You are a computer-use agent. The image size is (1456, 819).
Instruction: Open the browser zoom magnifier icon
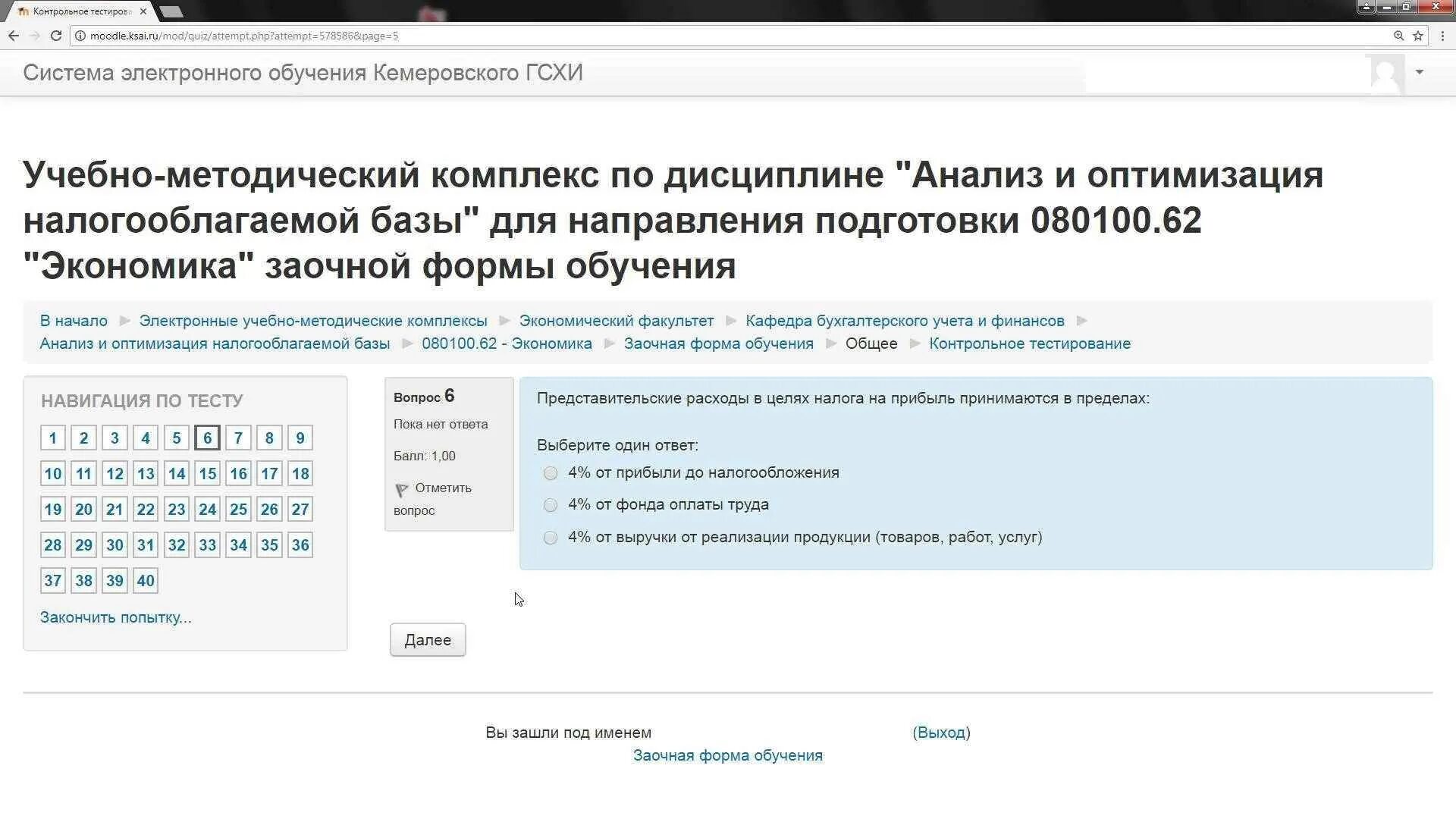tap(1398, 36)
